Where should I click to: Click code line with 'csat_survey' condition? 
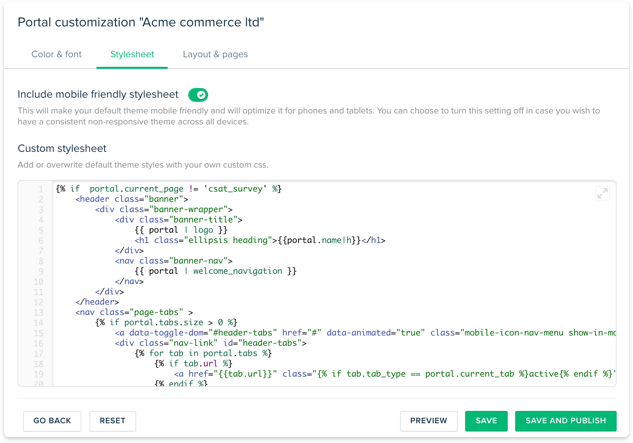click(169, 189)
